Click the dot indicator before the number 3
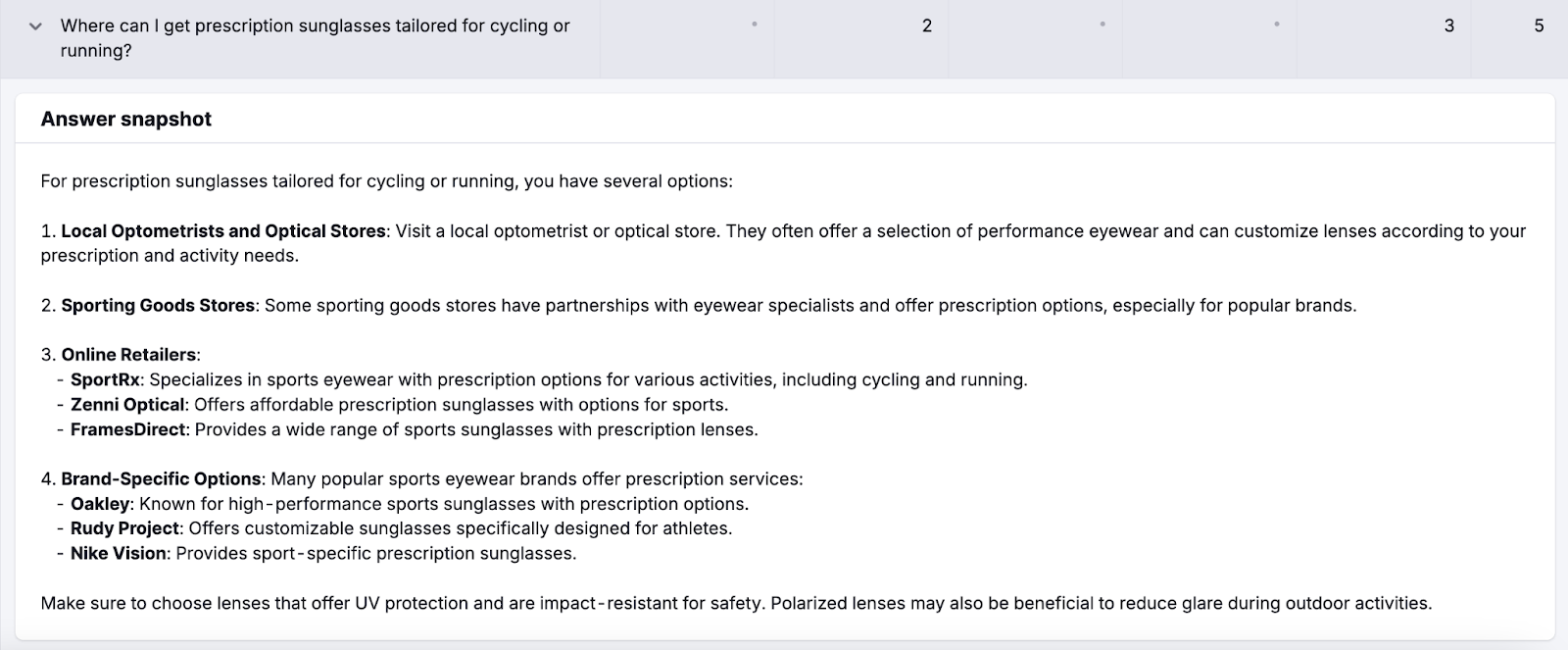Screen dimensions: 1568x650 tap(1275, 25)
